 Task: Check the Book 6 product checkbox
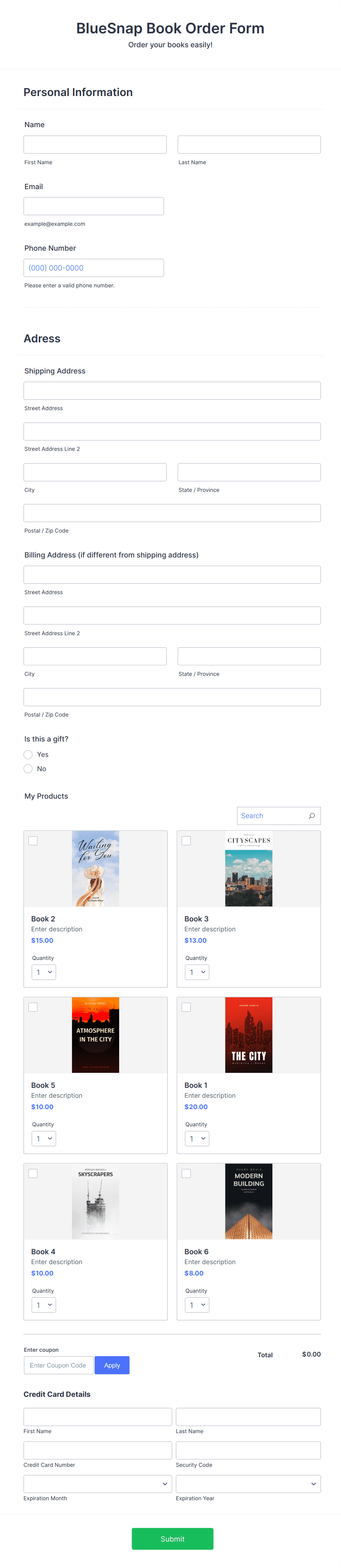(186, 1173)
